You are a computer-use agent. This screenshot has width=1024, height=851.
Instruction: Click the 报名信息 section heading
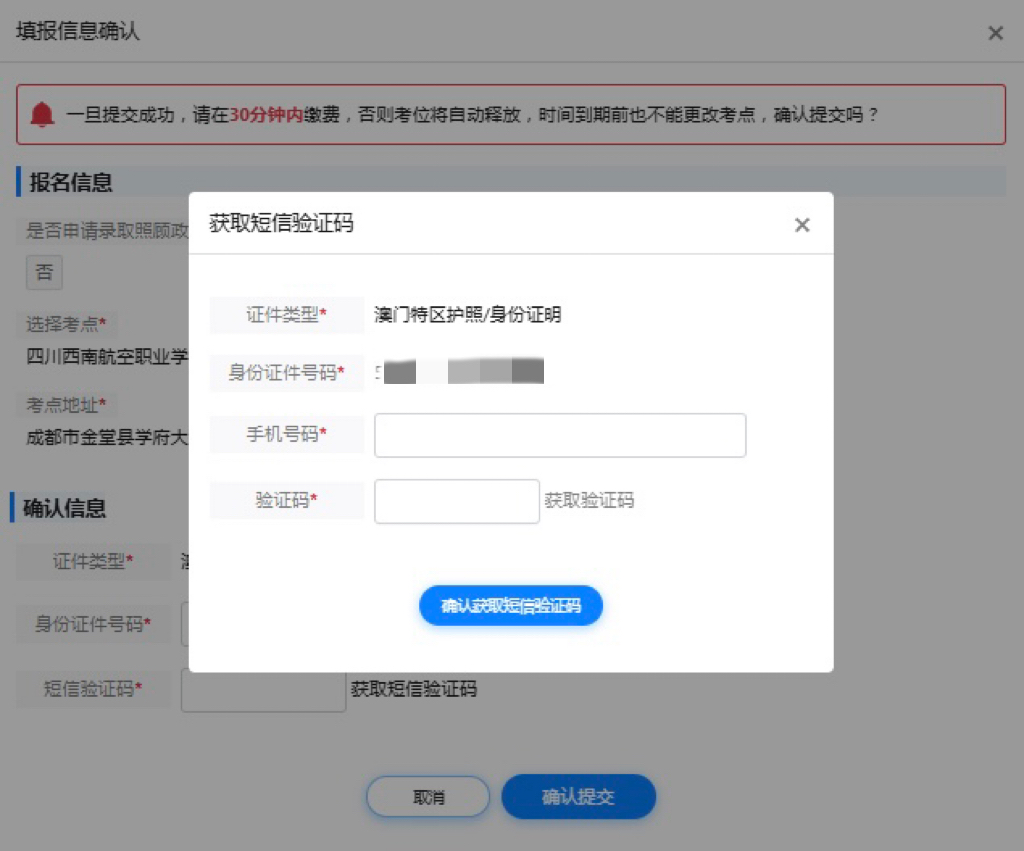click(x=70, y=182)
